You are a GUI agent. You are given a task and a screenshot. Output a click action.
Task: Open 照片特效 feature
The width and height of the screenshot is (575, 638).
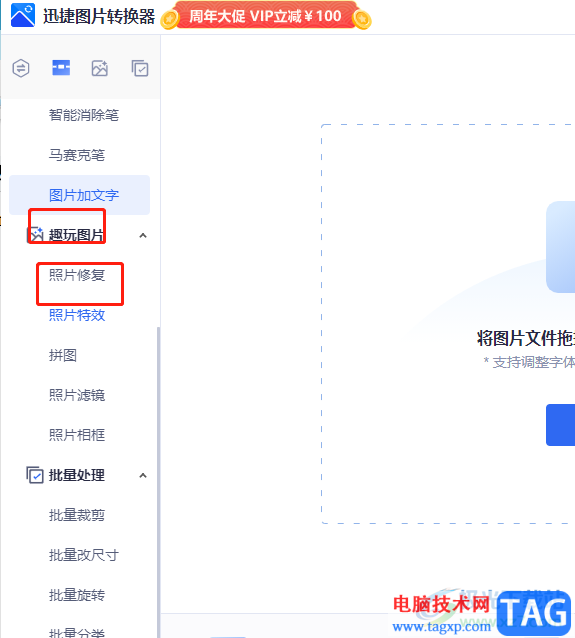77,315
